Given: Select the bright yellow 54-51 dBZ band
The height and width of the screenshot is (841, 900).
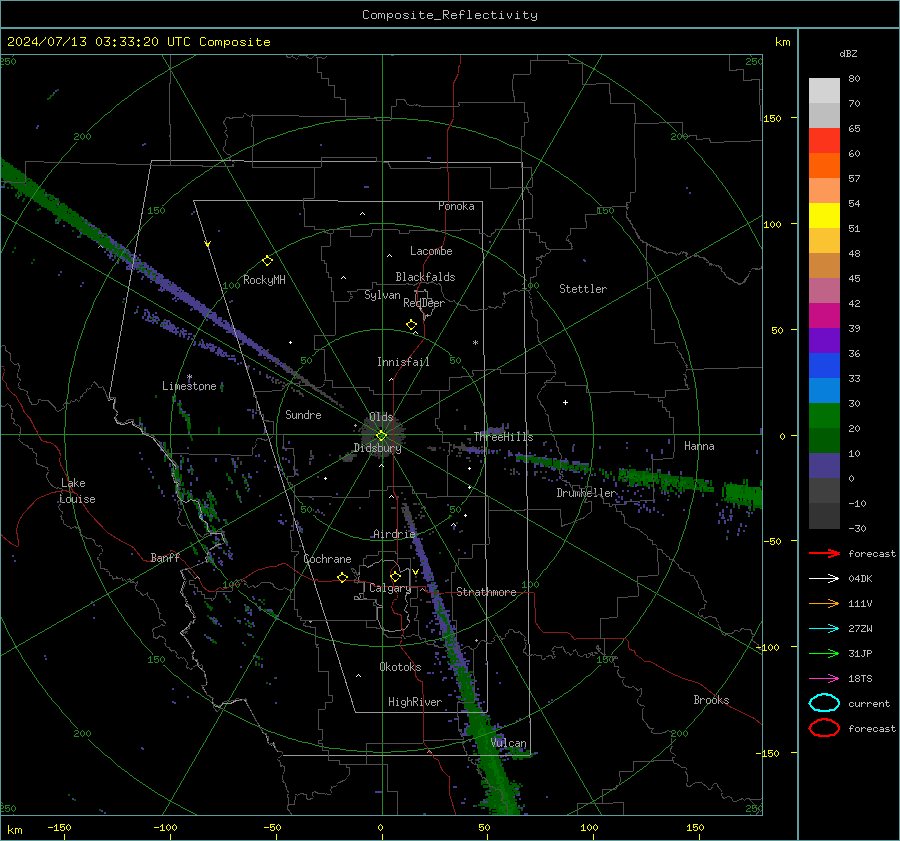Looking at the screenshot, I should [824, 216].
